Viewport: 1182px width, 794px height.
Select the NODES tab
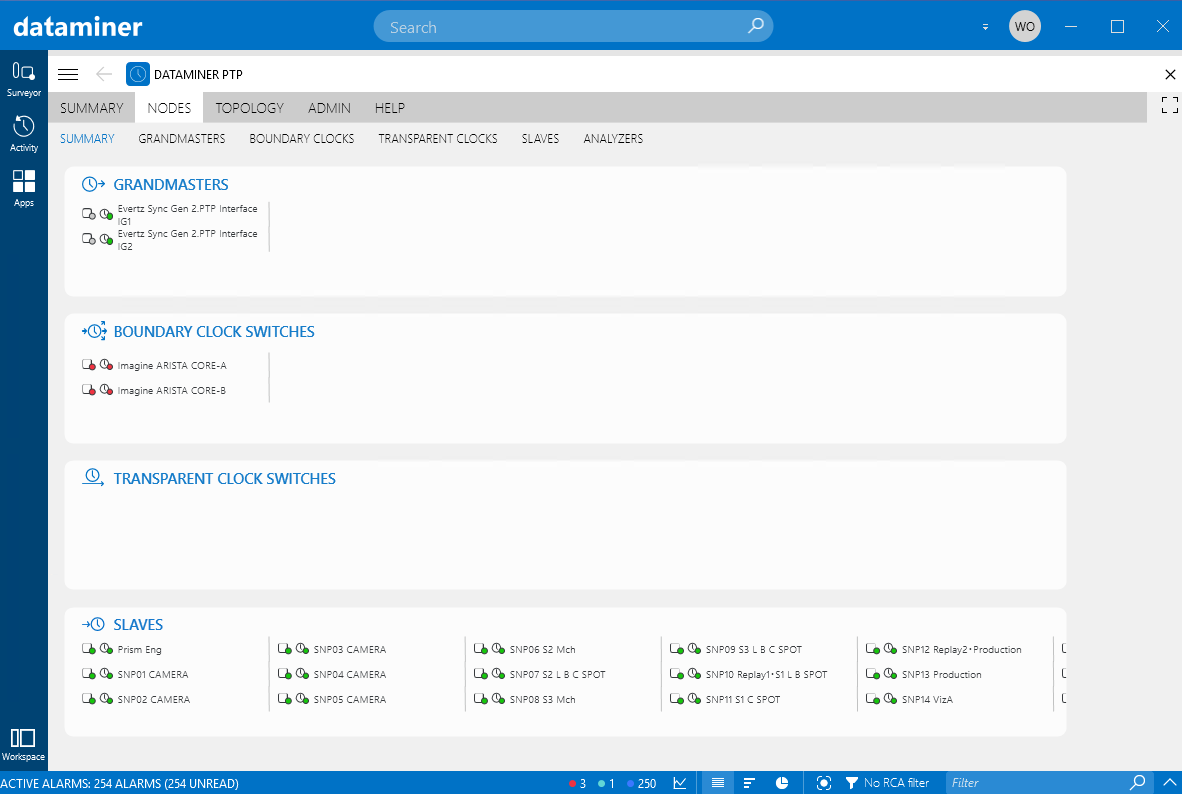click(x=169, y=108)
